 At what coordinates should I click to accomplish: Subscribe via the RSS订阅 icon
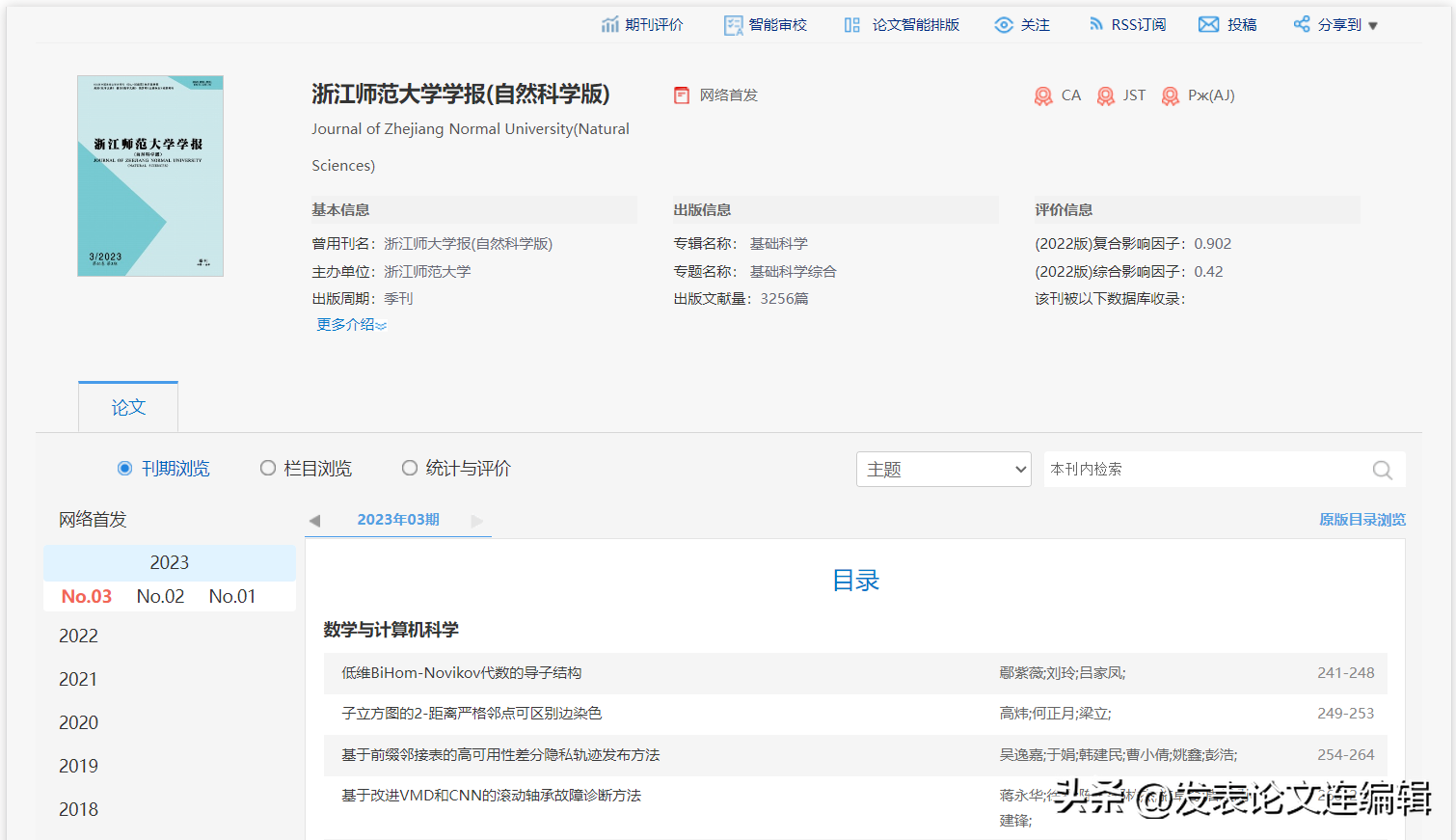[1096, 24]
